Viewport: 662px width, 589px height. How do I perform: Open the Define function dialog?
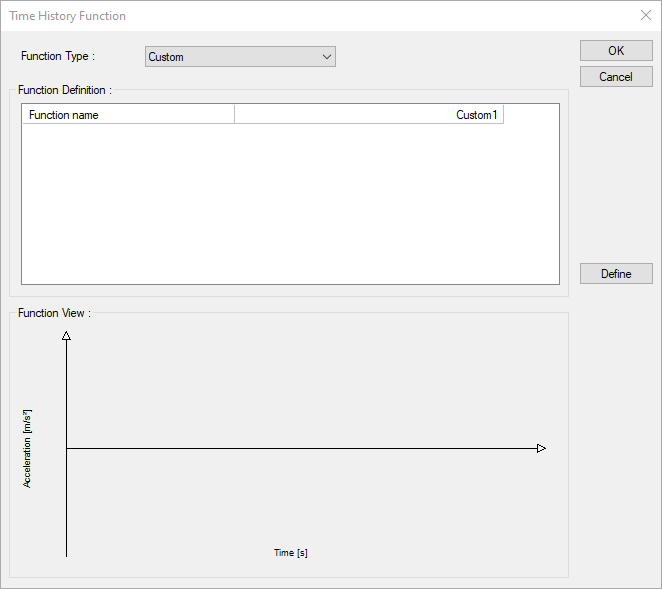pyautogui.click(x=616, y=274)
